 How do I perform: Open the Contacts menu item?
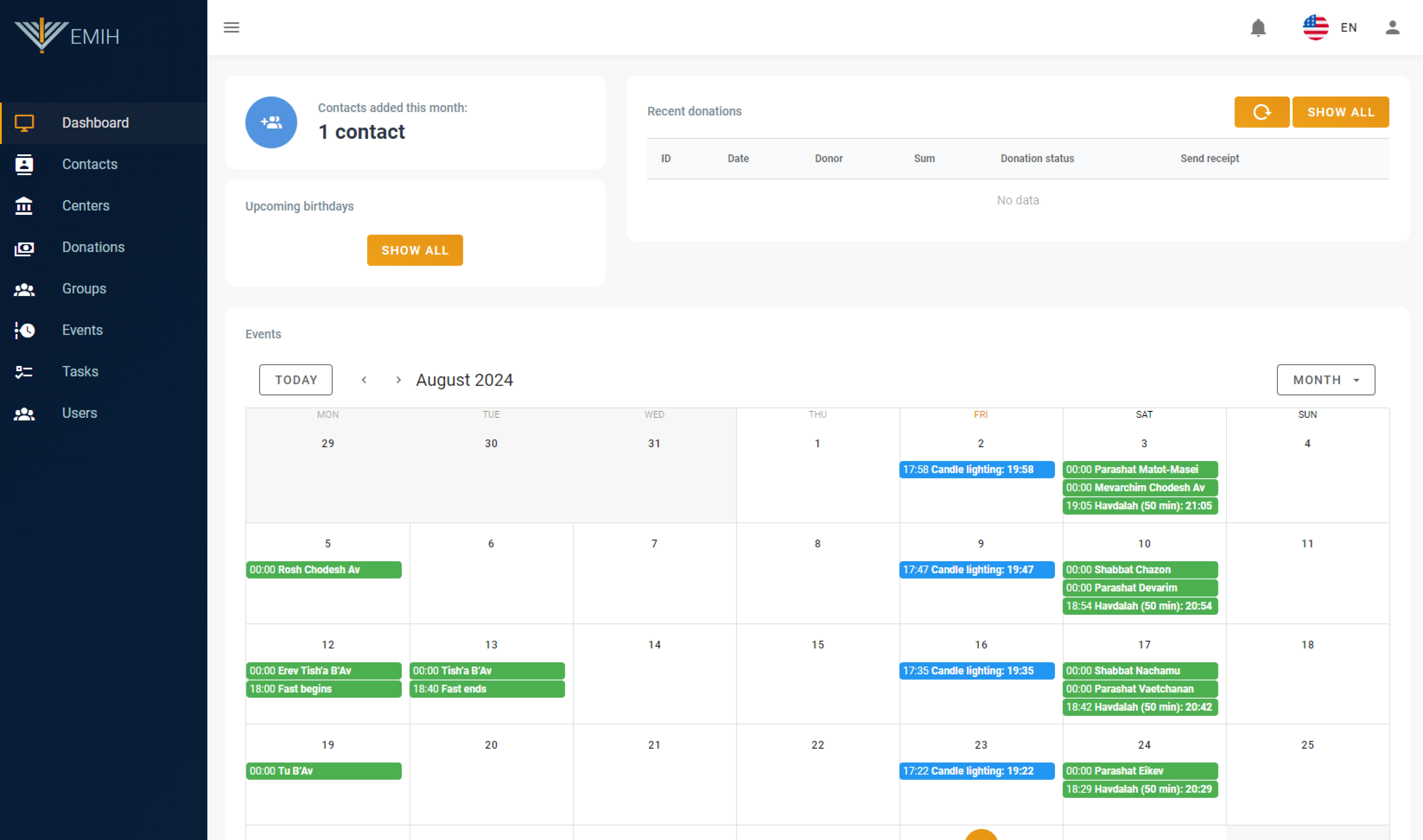89,164
